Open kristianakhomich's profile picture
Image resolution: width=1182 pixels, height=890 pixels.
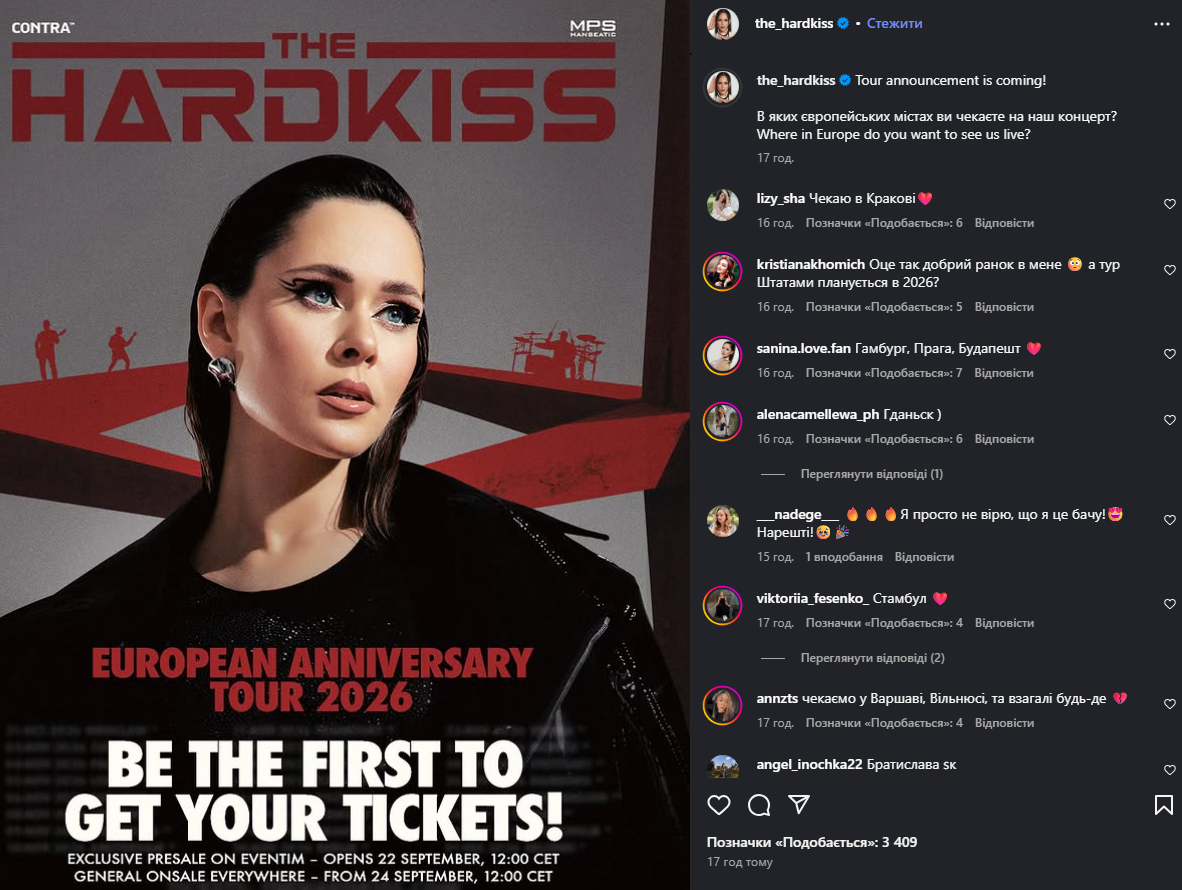722,271
